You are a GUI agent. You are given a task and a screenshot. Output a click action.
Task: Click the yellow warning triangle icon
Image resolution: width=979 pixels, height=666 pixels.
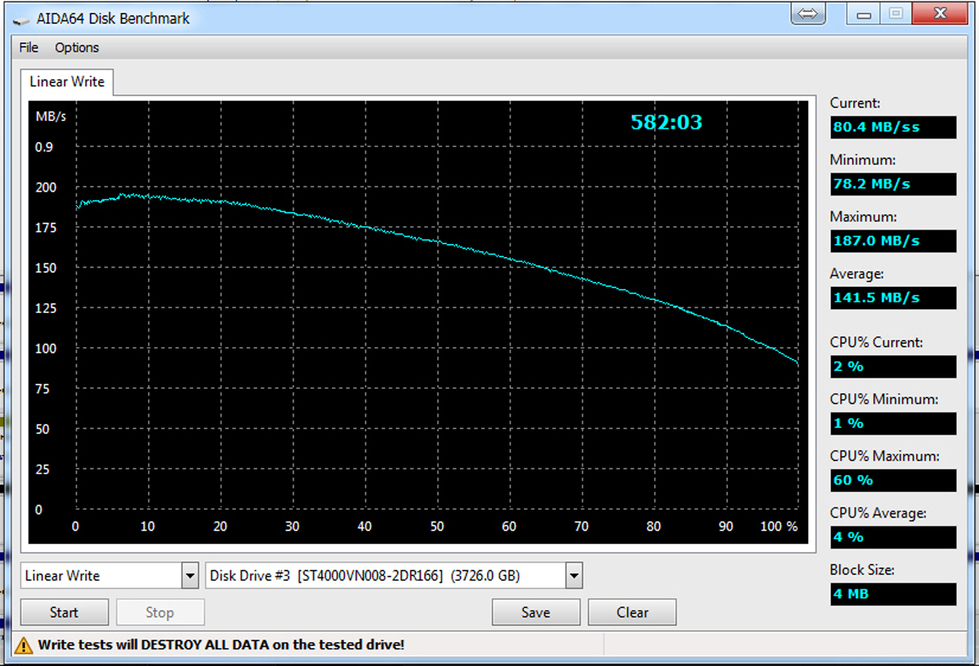coord(25,645)
